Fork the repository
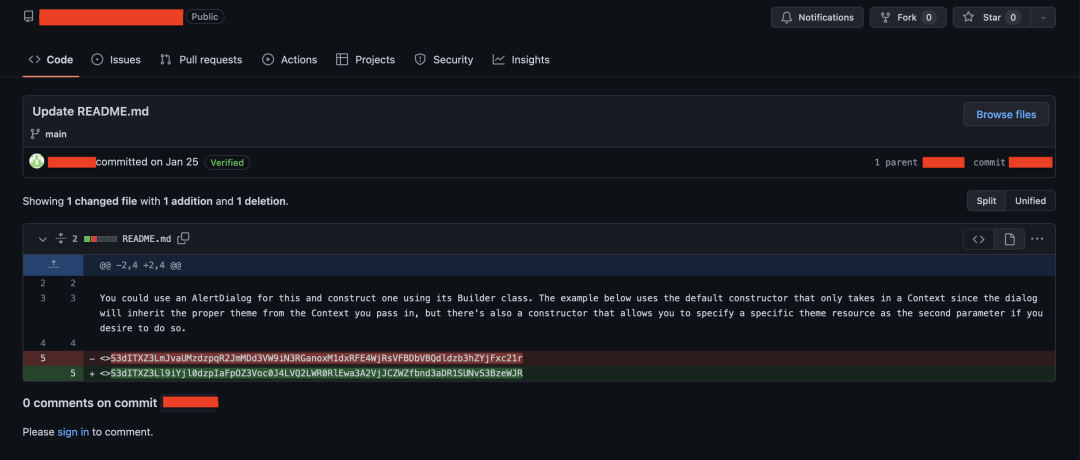The height and width of the screenshot is (460, 1080). pyautogui.click(x=907, y=17)
